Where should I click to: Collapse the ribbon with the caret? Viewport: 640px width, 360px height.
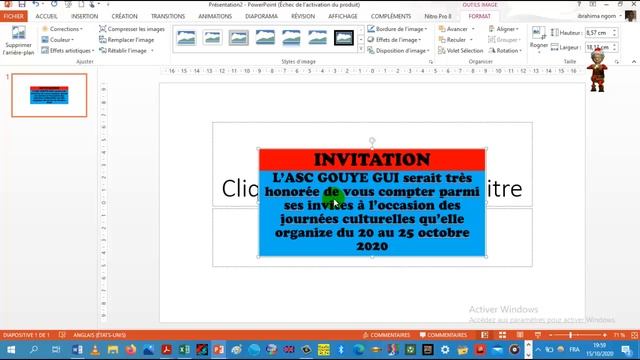[x=633, y=62]
